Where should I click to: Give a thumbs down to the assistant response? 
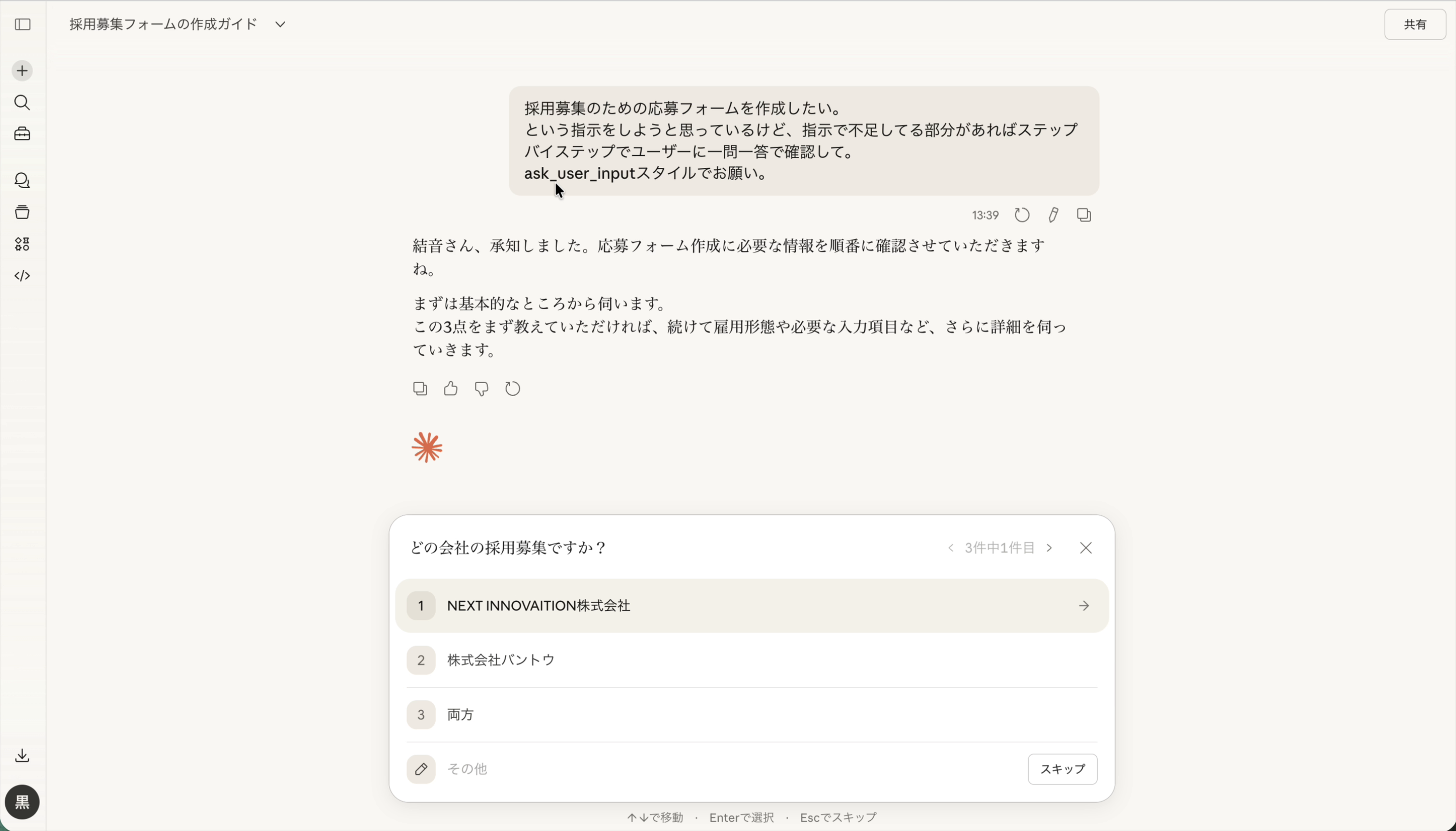[x=481, y=388]
